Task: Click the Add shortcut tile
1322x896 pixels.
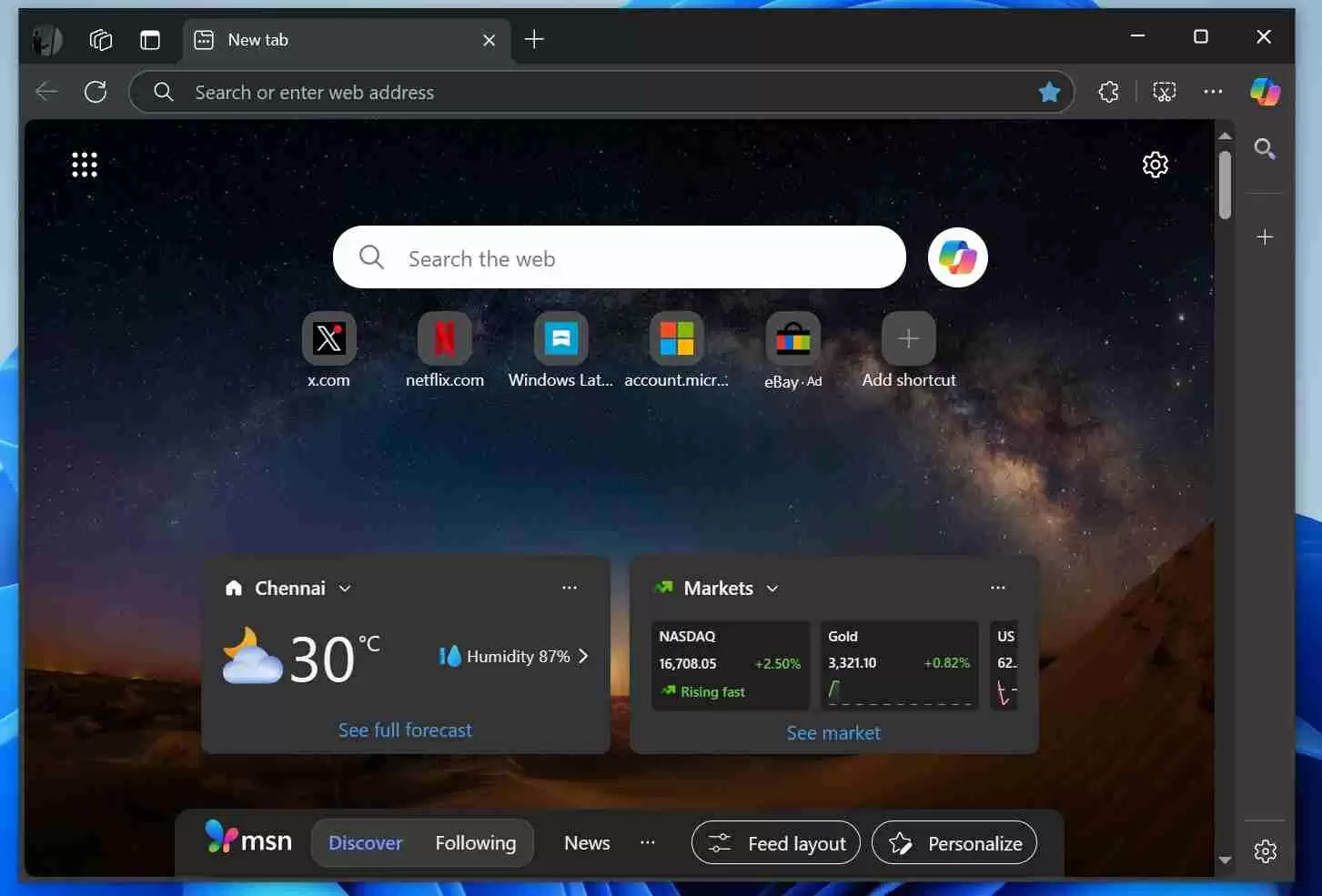Action: (x=907, y=337)
